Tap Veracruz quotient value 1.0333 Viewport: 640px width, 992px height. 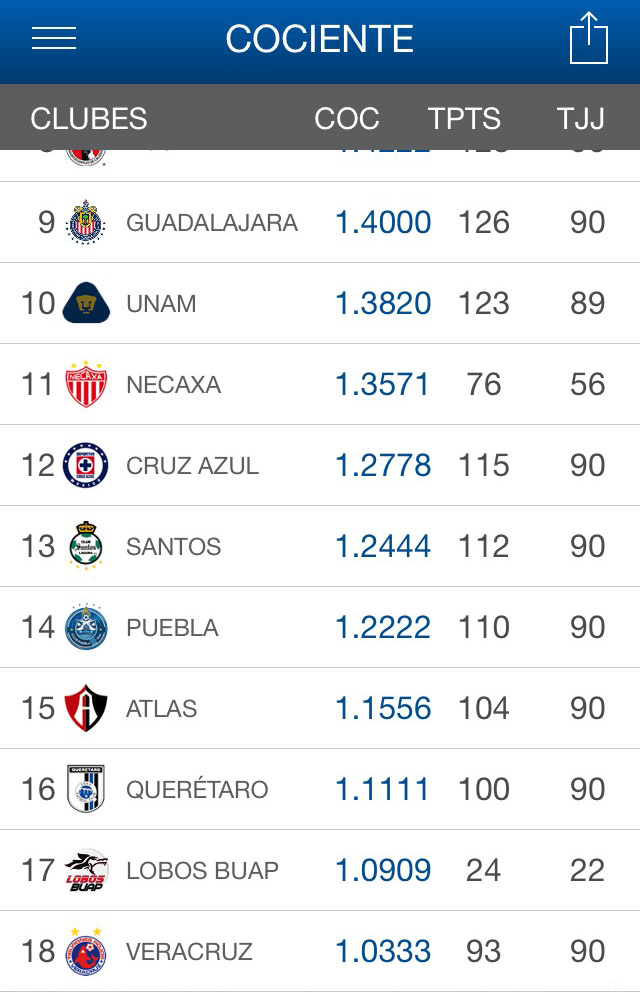383,951
